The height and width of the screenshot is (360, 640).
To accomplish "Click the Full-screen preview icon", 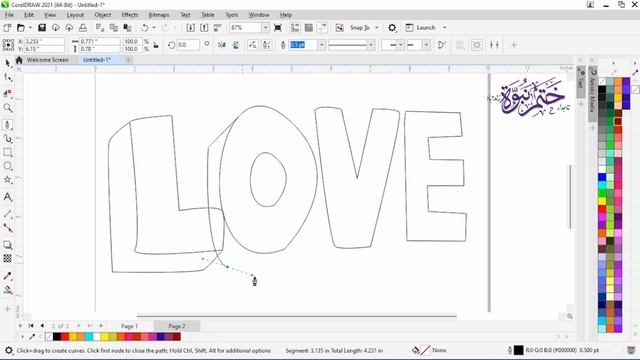I will pos(278,28).
